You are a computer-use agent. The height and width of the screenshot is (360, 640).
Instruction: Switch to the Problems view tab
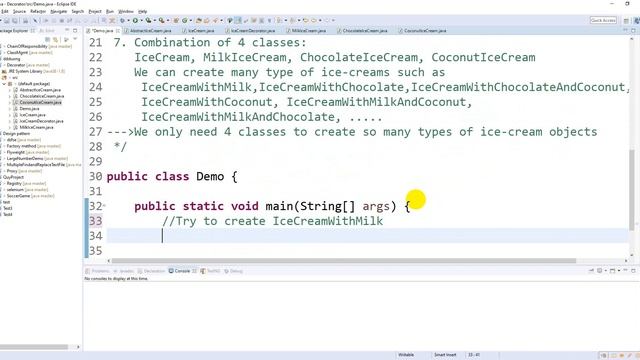click(x=97, y=271)
